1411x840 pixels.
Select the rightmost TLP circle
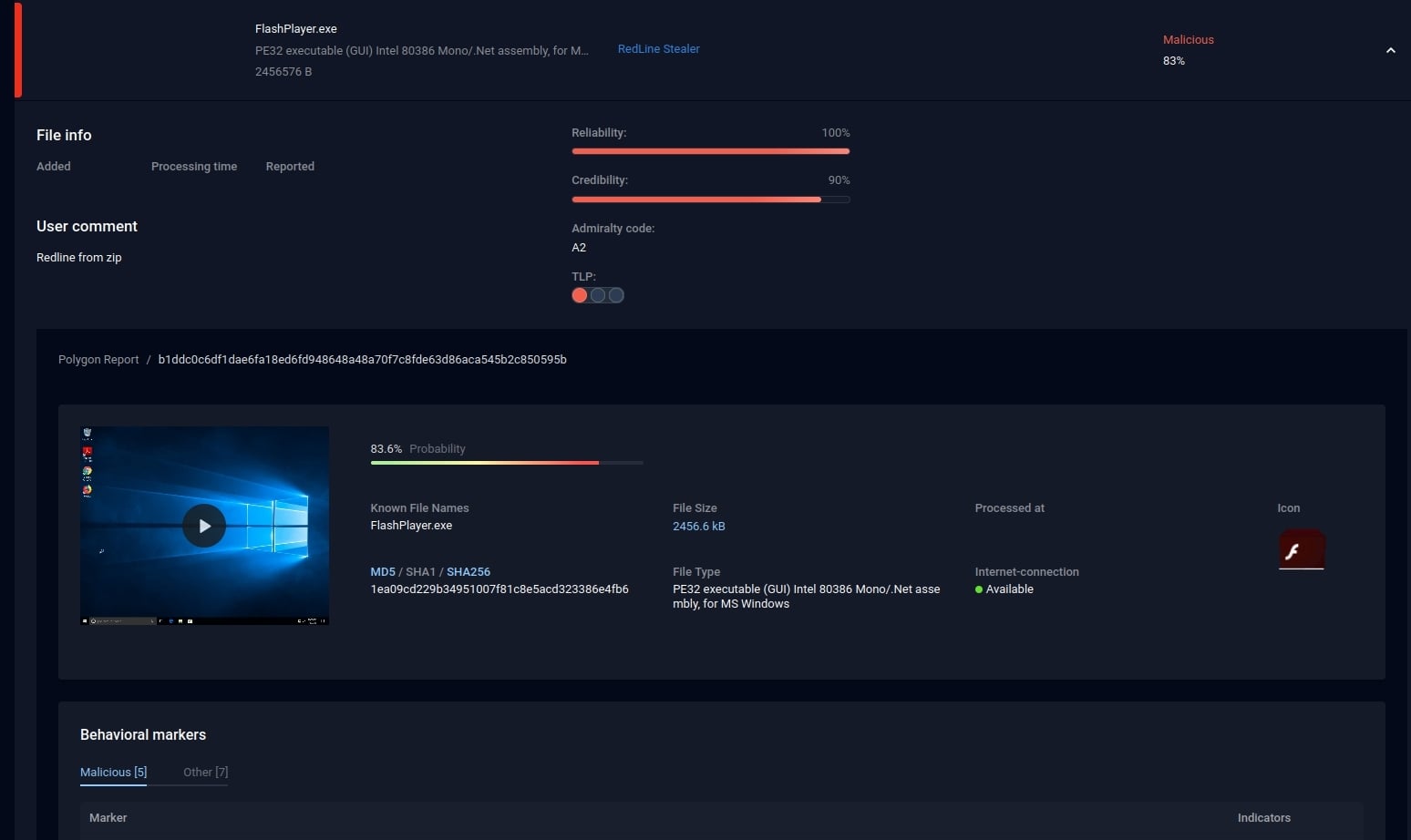tap(616, 295)
